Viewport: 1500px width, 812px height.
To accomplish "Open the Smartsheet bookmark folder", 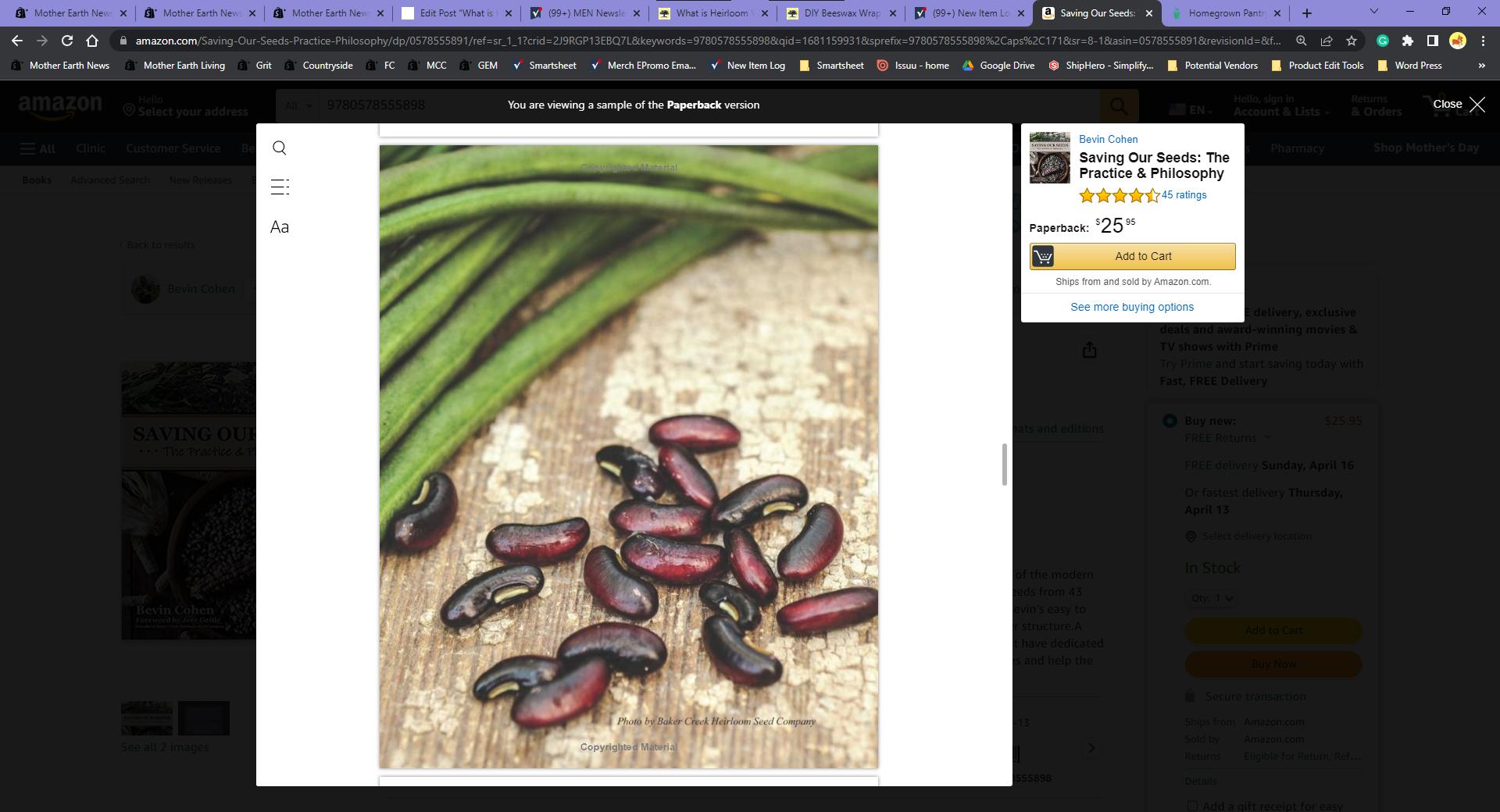I will click(x=831, y=66).
